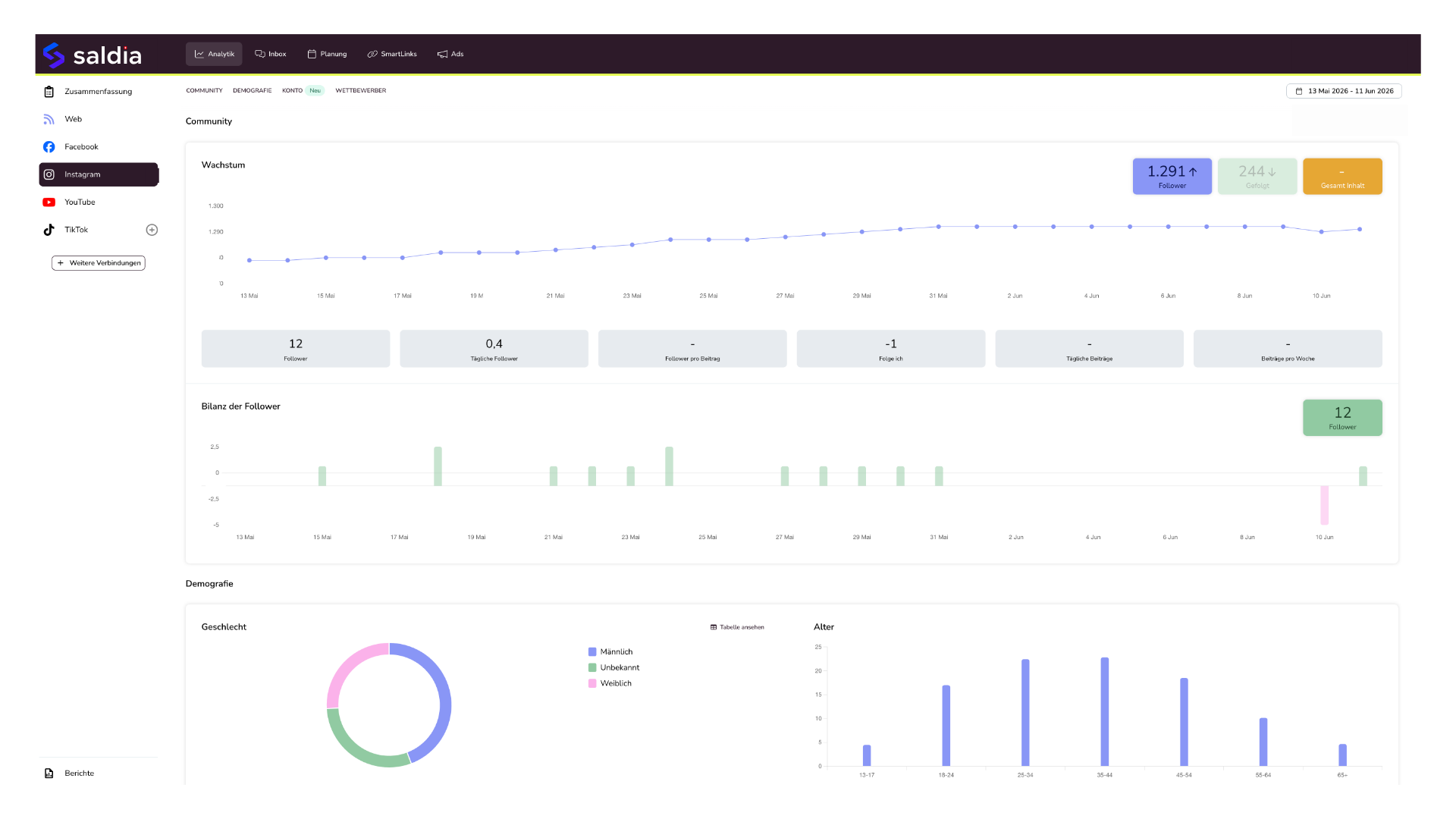Toggle the green 12 Follower badge
The height and width of the screenshot is (819, 1456).
tap(1342, 418)
